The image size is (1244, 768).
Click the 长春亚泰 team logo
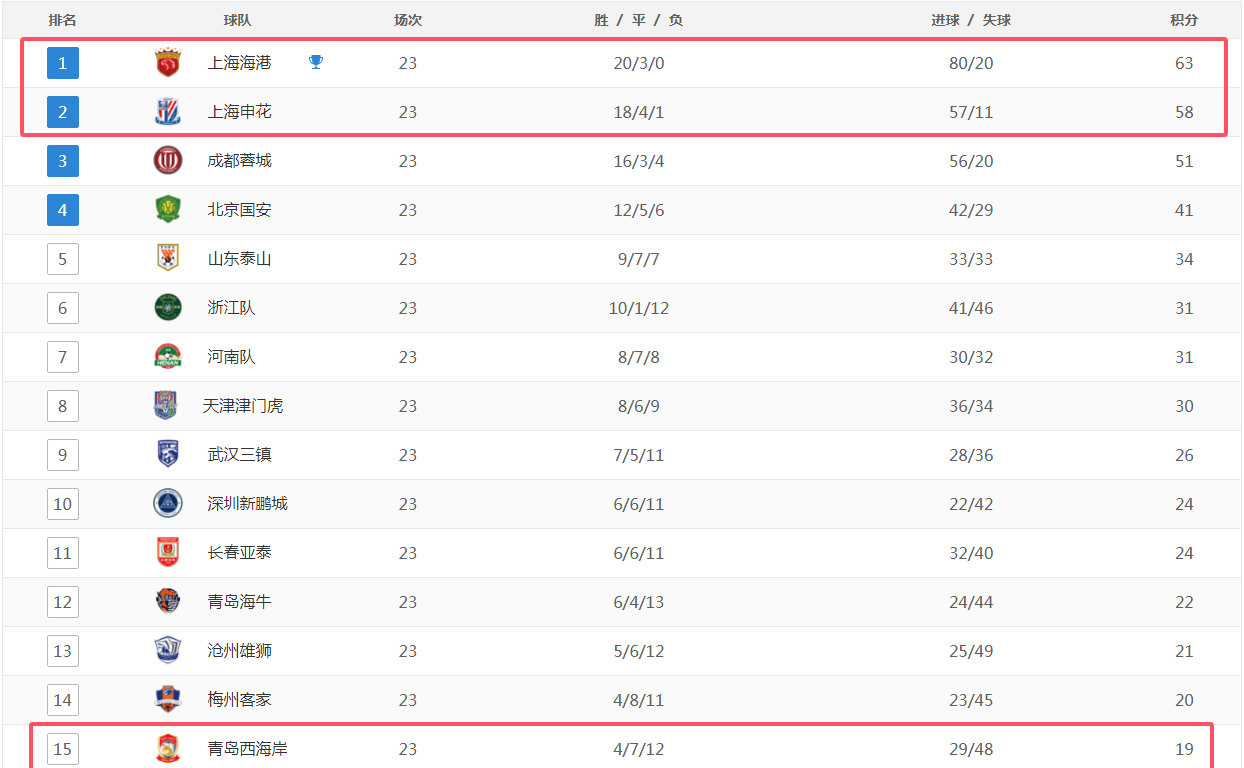tap(168, 553)
